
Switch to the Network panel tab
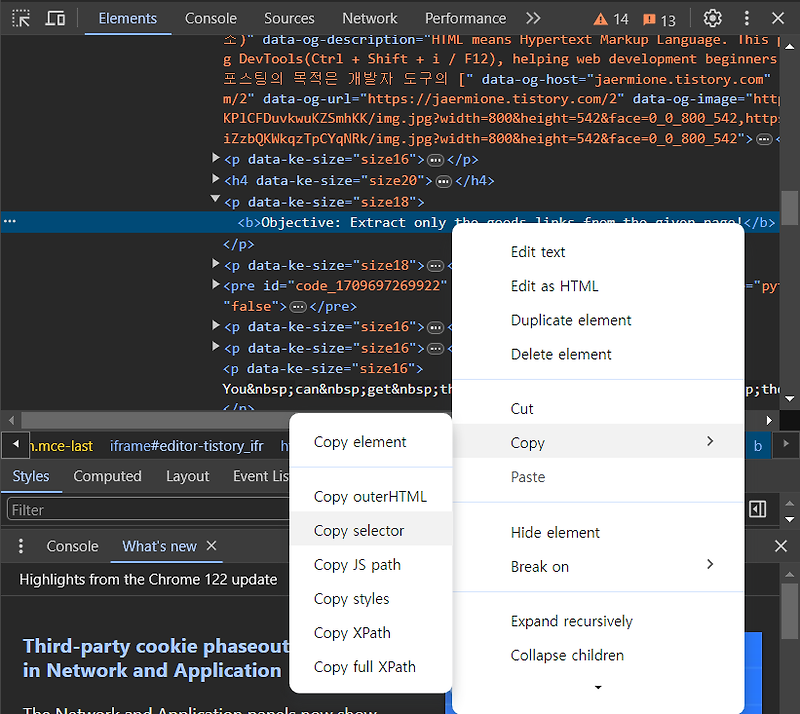click(369, 18)
